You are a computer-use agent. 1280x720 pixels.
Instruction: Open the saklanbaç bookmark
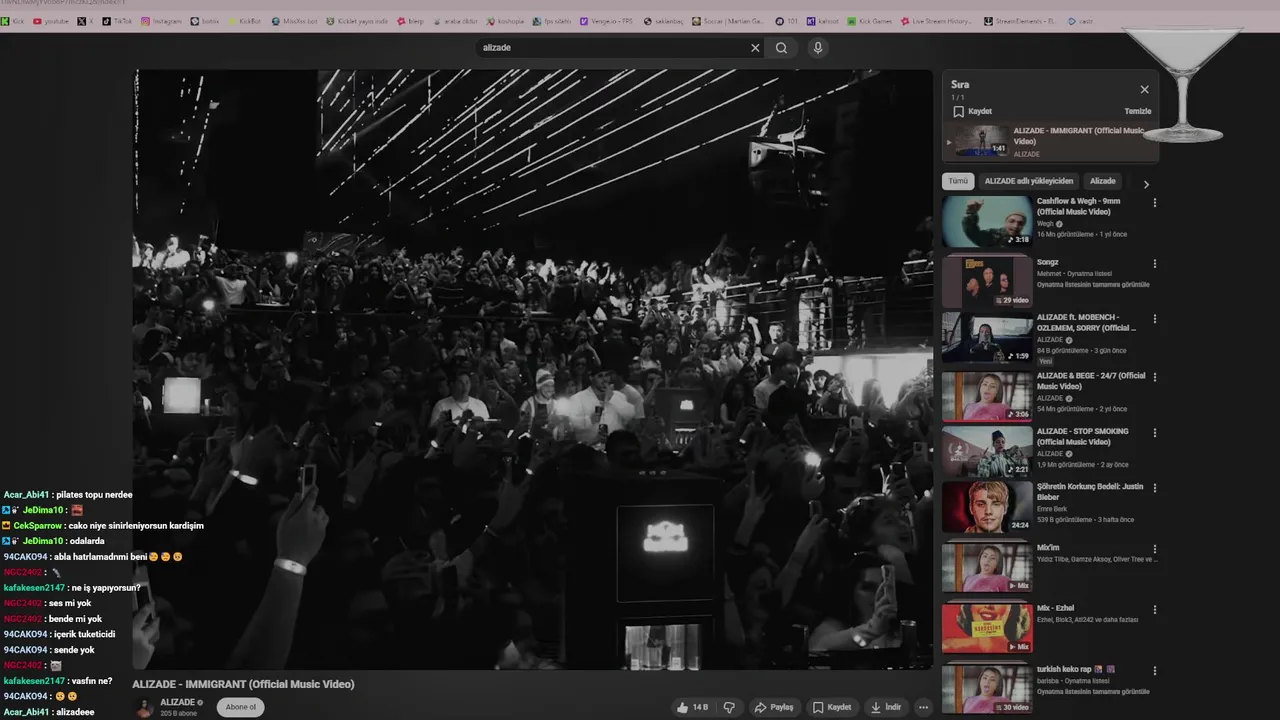pos(663,21)
